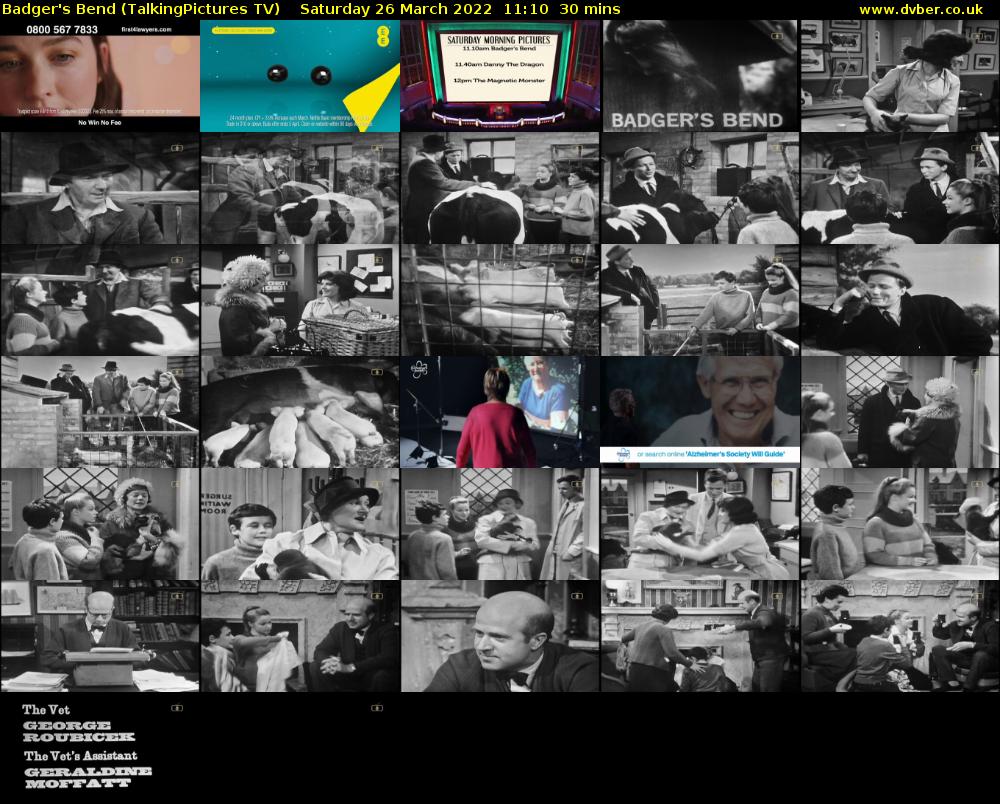Open thumbnail of man in hat scratching his ear
This screenshot has width=1000, height=804.
[900, 300]
